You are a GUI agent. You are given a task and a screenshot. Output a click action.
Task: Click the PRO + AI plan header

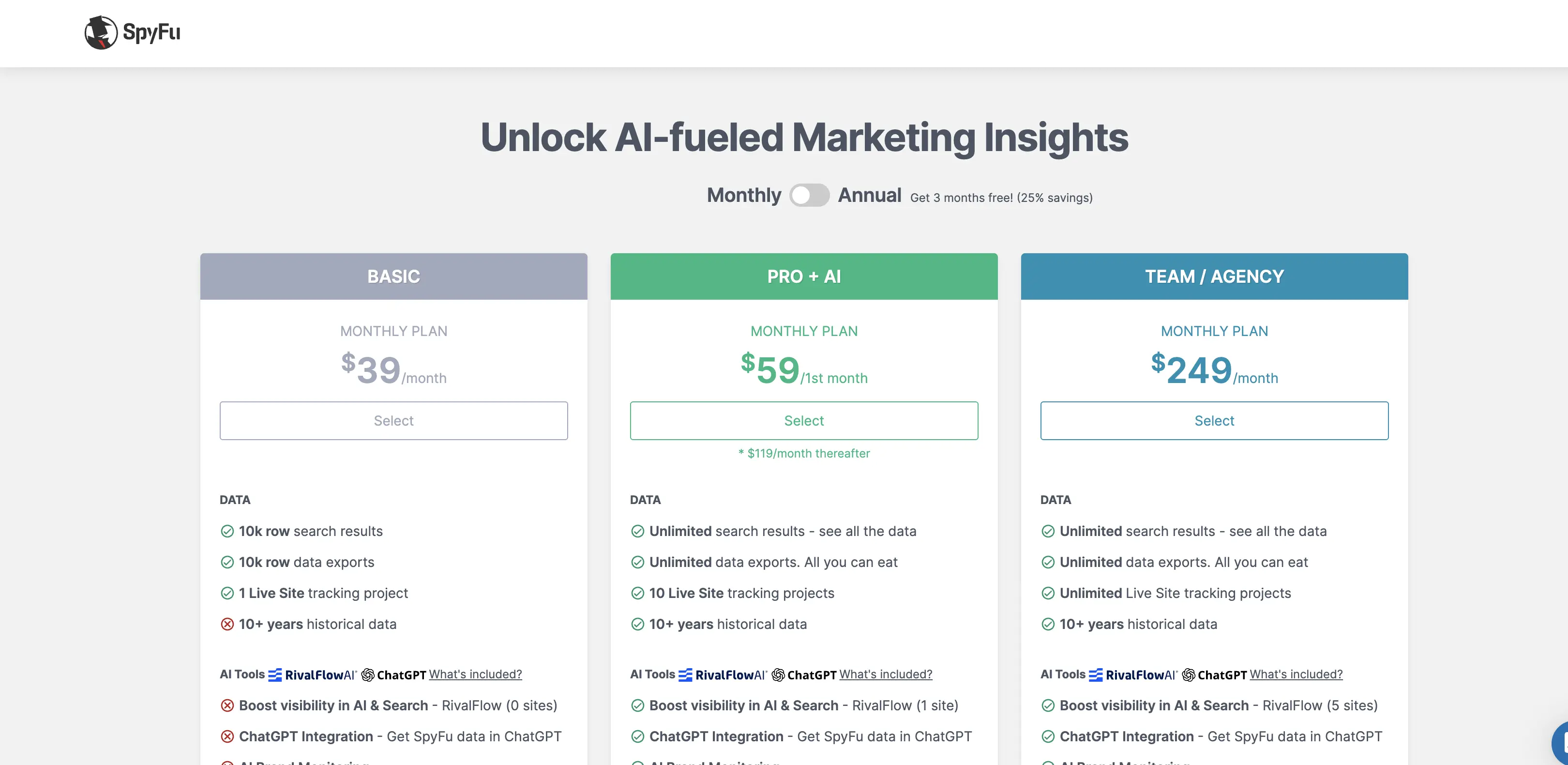click(x=803, y=276)
